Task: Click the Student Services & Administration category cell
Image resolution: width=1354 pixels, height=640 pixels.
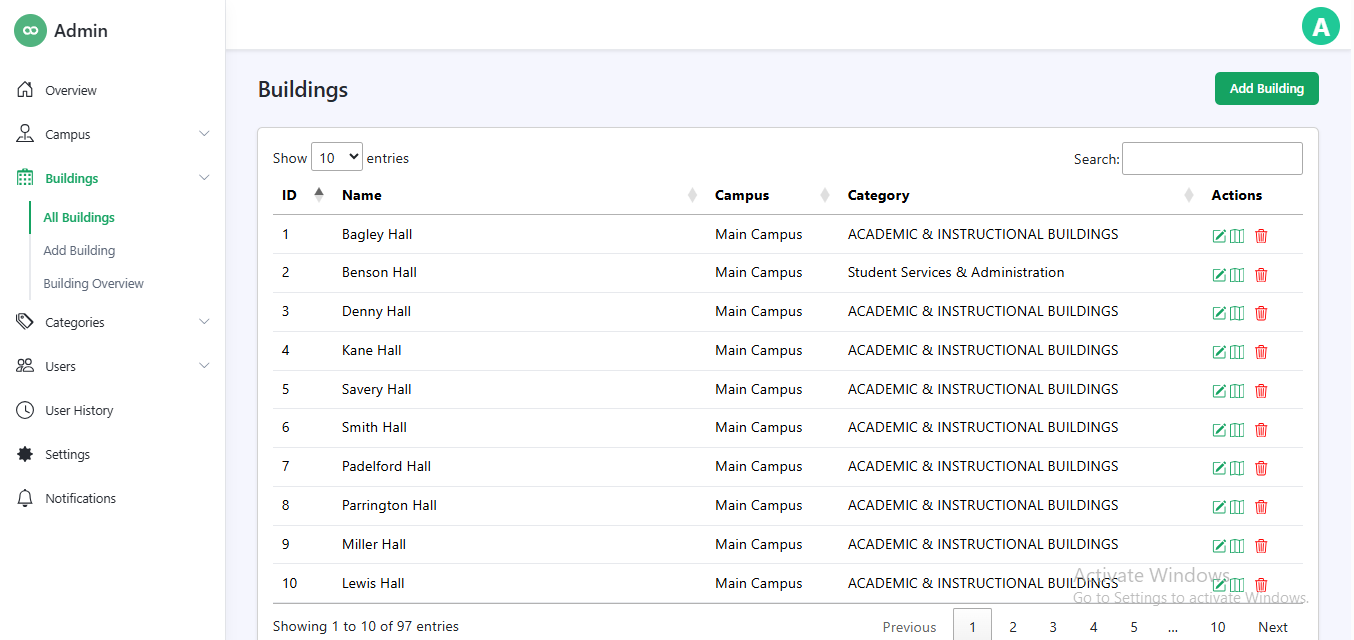Action: tap(956, 272)
